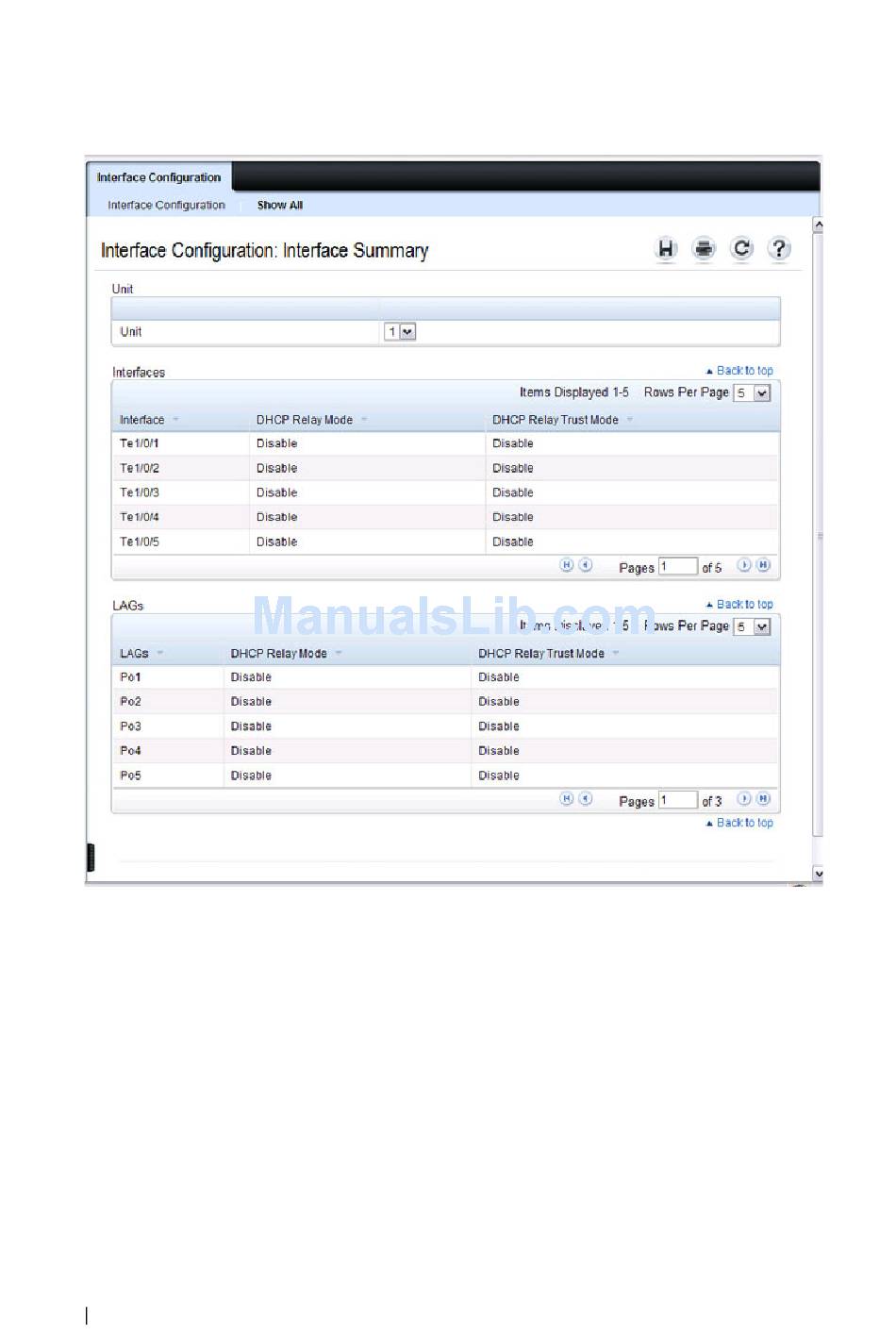This screenshot has width=896, height=1334.
Task: Go to next page in LAGs table
Action: point(744,799)
